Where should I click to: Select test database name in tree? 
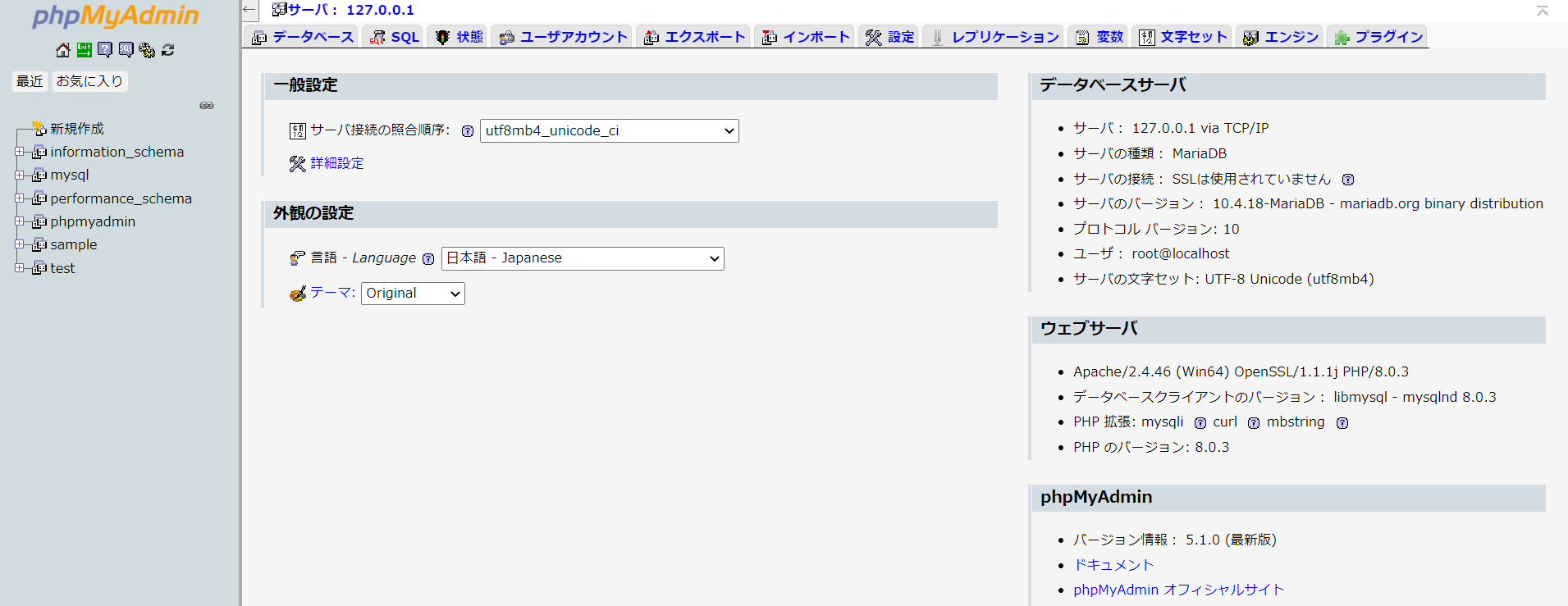[62, 268]
